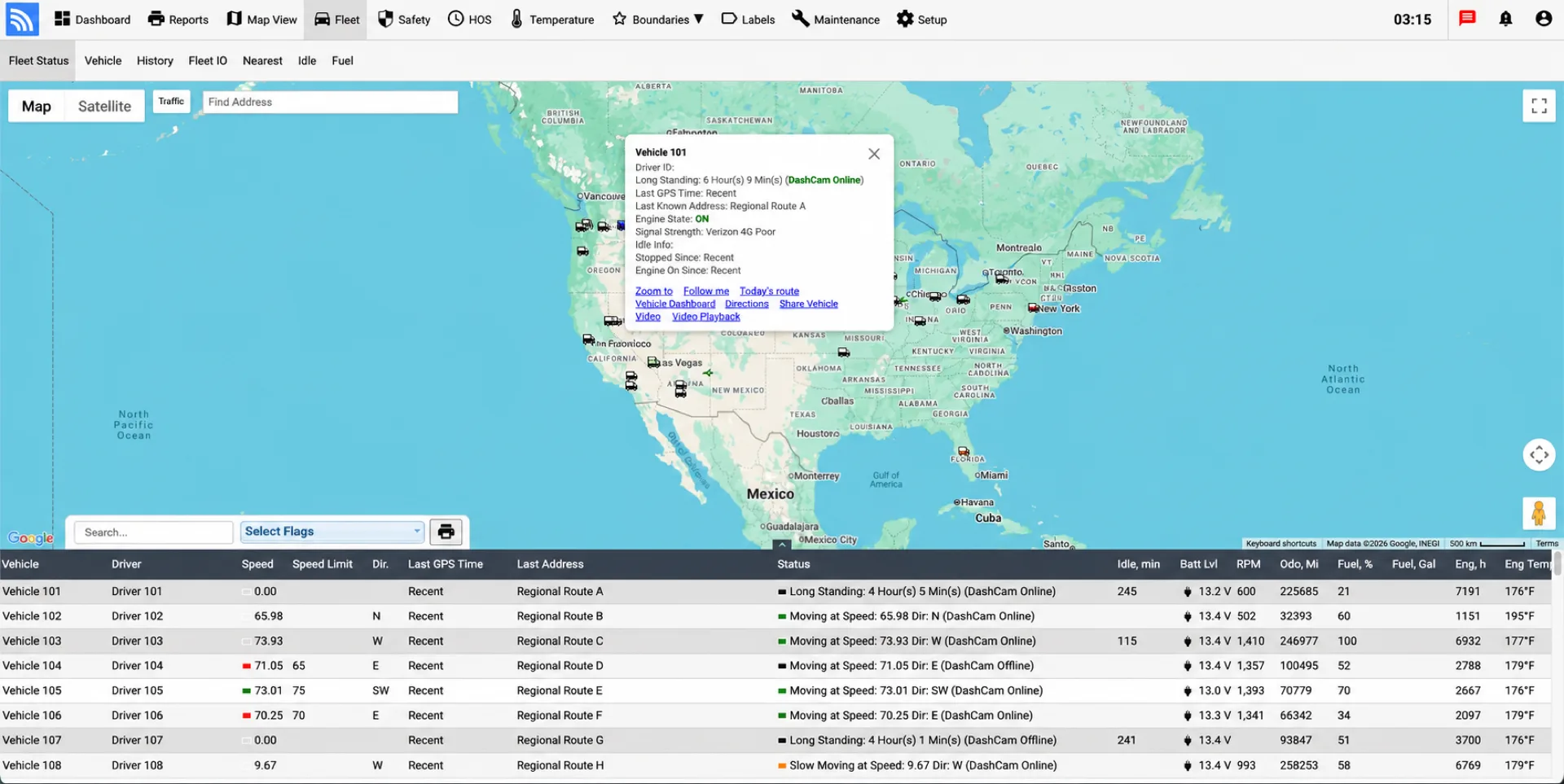Viewport: 1564px width, 784px height.
Task: Open the Setup gear menu
Action: click(x=921, y=20)
